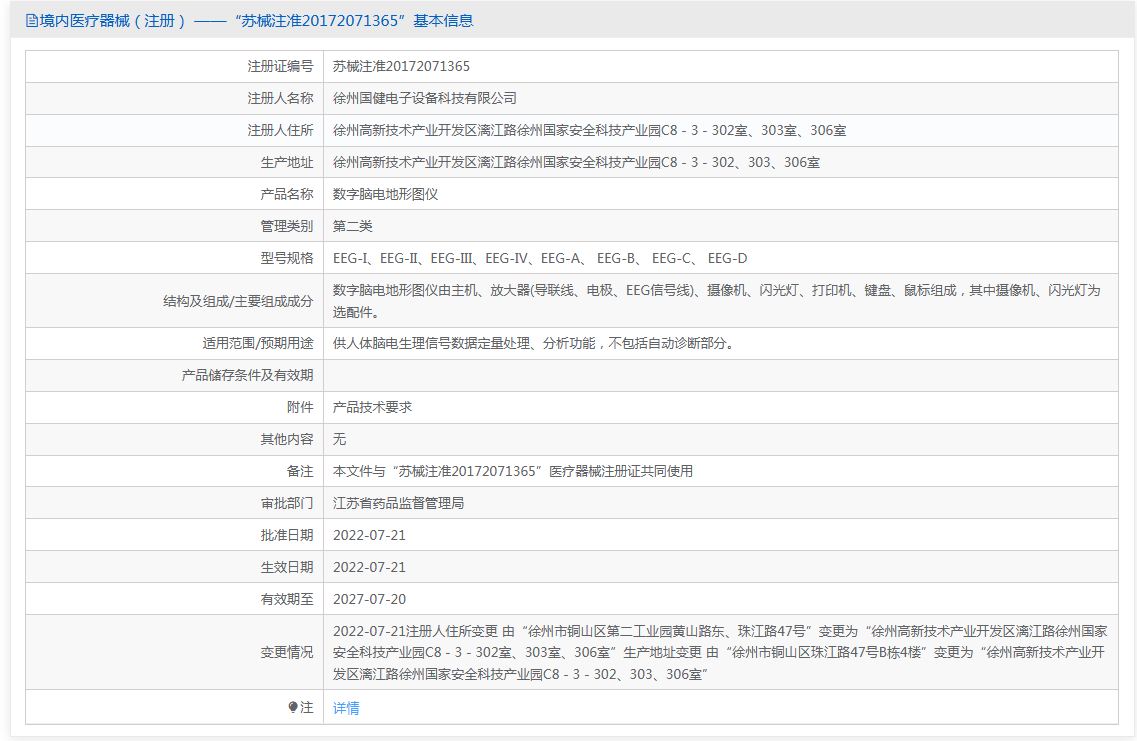Click the 管理类别 label
The image size is (1137, 741).
point(287,225)
